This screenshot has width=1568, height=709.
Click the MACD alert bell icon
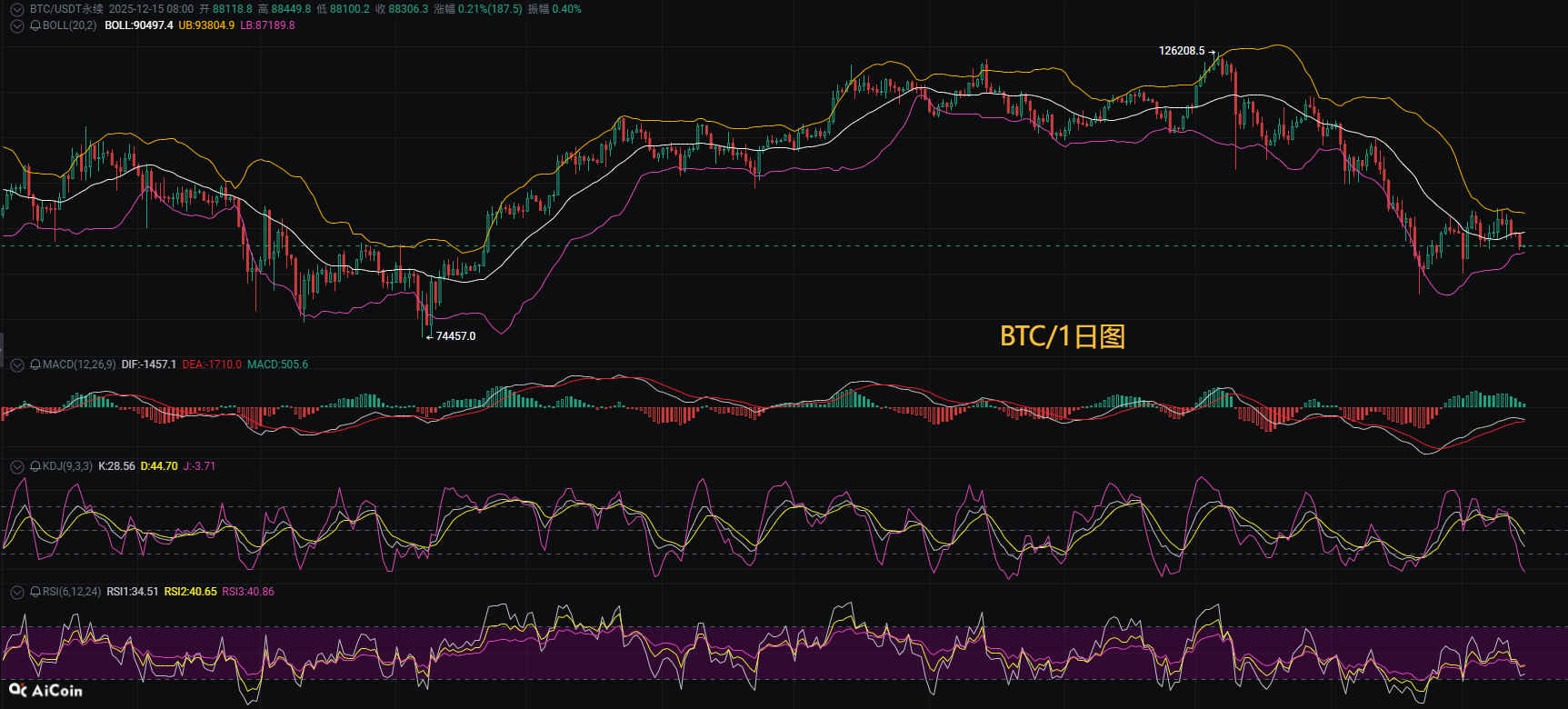pos(35,364)
